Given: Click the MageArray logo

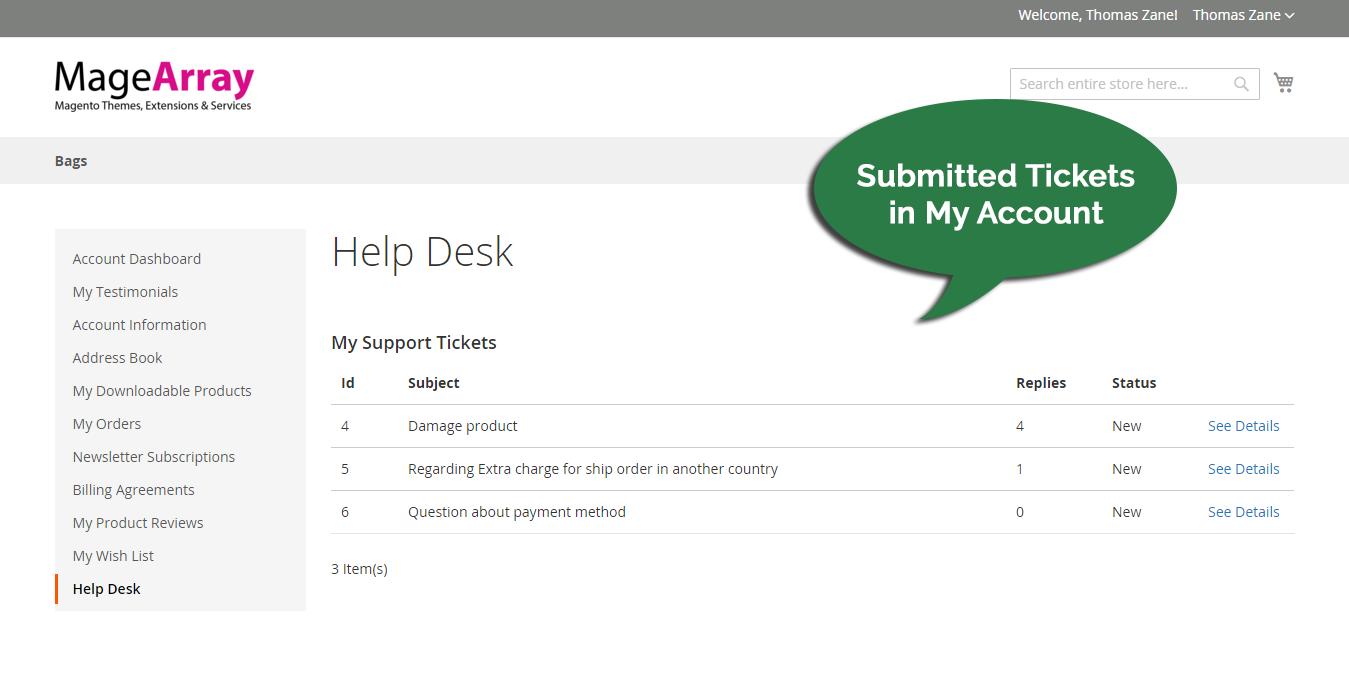Looking at the screenshot, I should (153, 85).
